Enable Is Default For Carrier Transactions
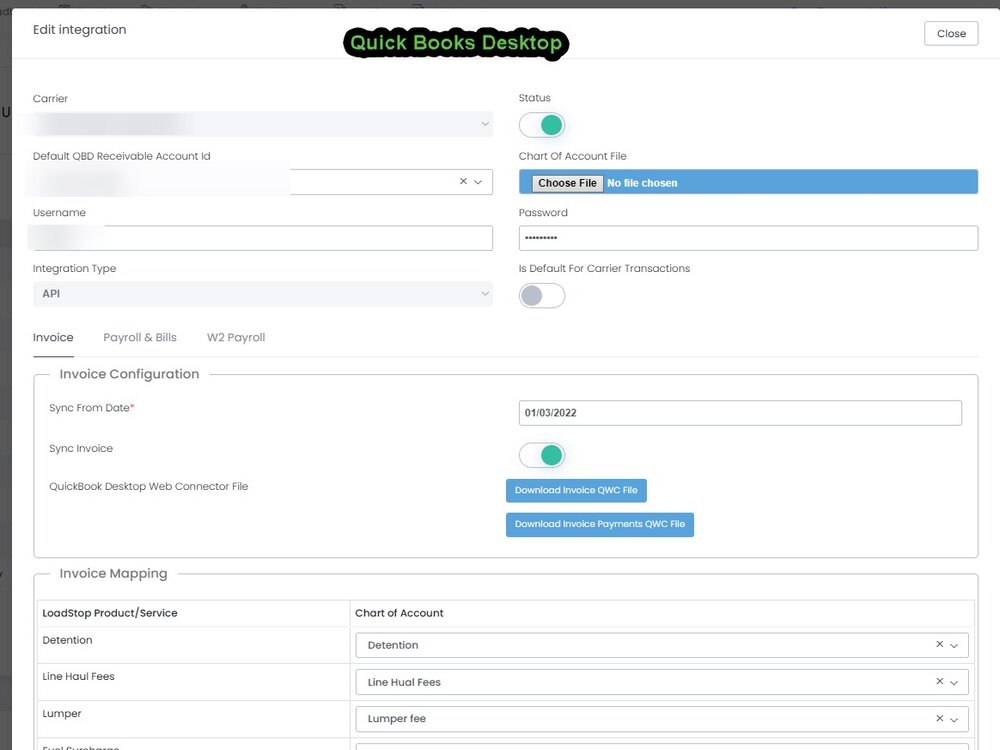Image resolution: width=1000 pixels, height=750 pixels. pyautogui.click(x=542, y=295)
